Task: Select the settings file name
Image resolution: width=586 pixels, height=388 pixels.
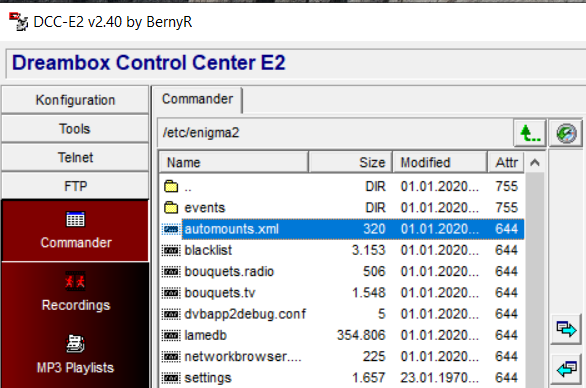Action: tap(208, 378)
